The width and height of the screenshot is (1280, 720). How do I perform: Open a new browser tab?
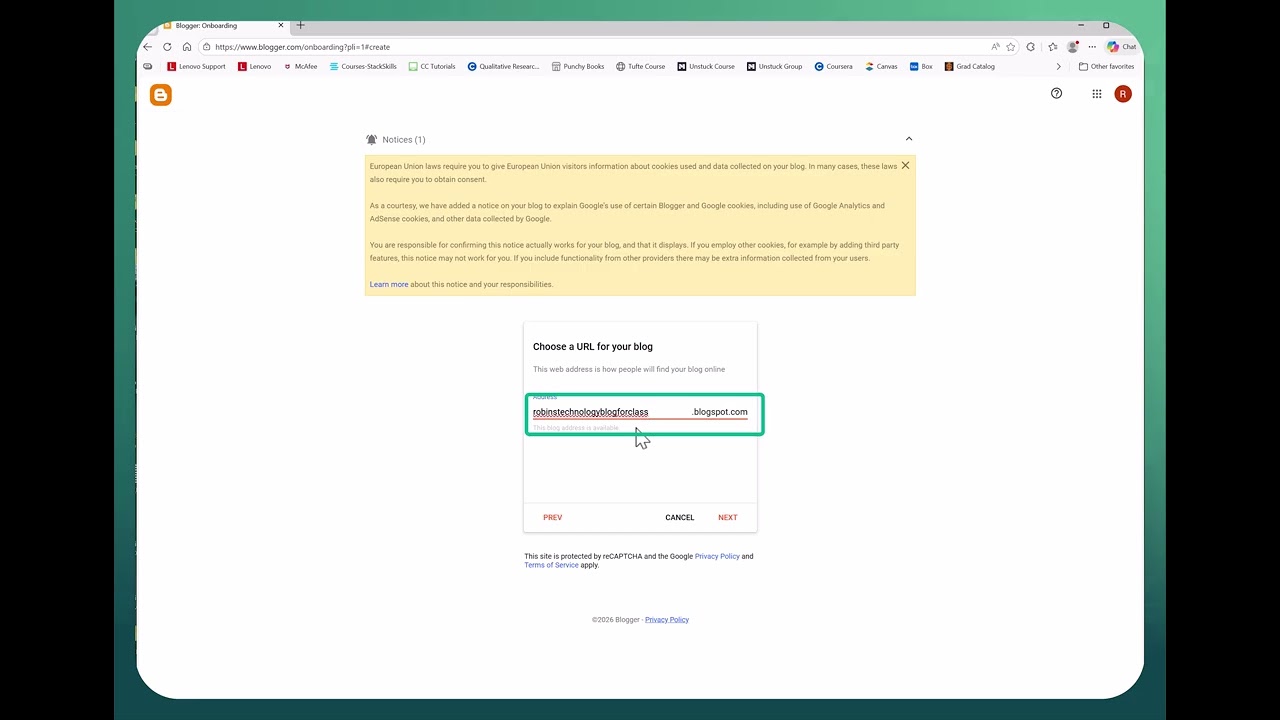[x=300, y=25]
